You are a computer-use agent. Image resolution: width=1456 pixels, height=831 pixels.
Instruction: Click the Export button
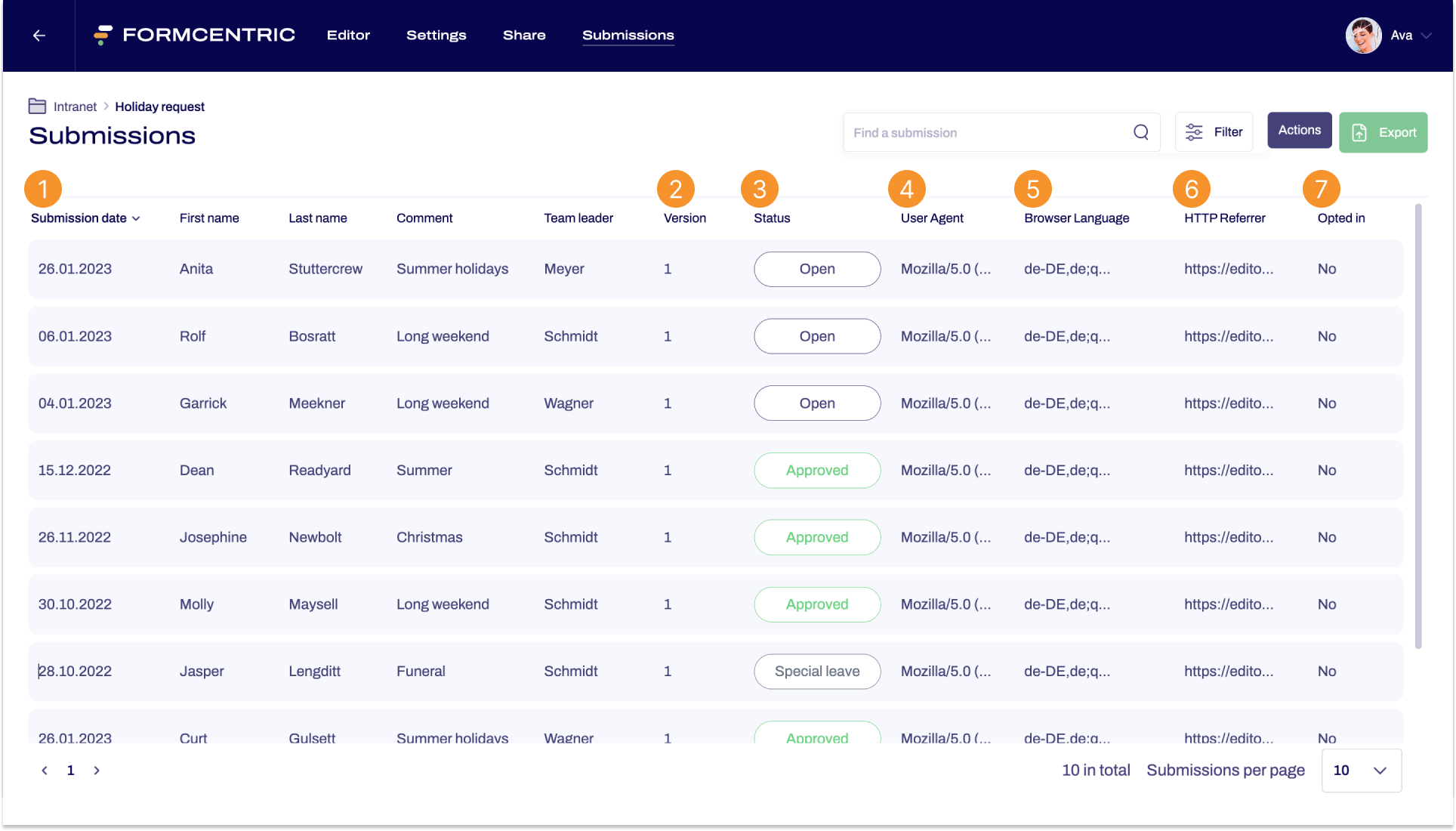[x=1383, y=132]
